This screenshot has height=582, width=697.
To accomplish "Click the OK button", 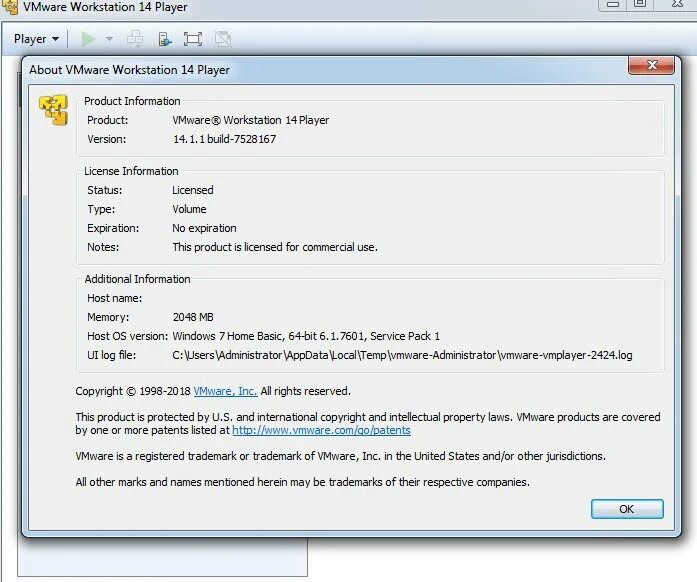I will [x=627, y=509].
